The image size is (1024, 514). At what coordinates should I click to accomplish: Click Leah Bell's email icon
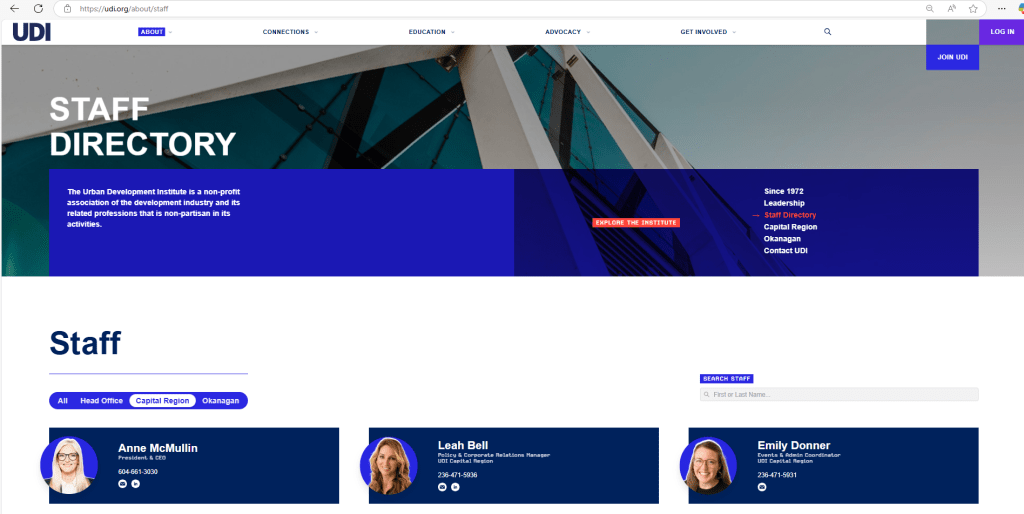[x=442, y=487]
